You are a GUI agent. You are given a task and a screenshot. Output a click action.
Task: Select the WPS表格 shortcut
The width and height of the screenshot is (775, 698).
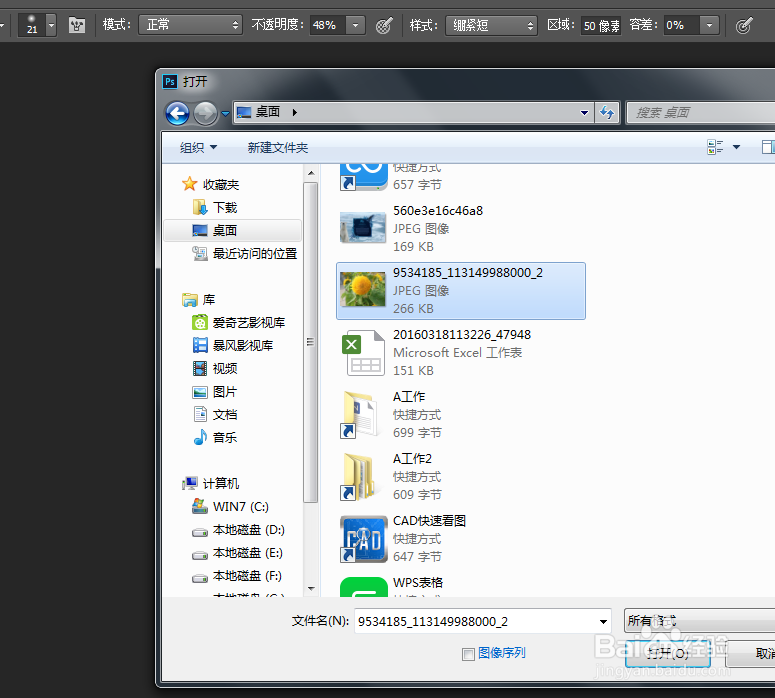click(461, 587)
